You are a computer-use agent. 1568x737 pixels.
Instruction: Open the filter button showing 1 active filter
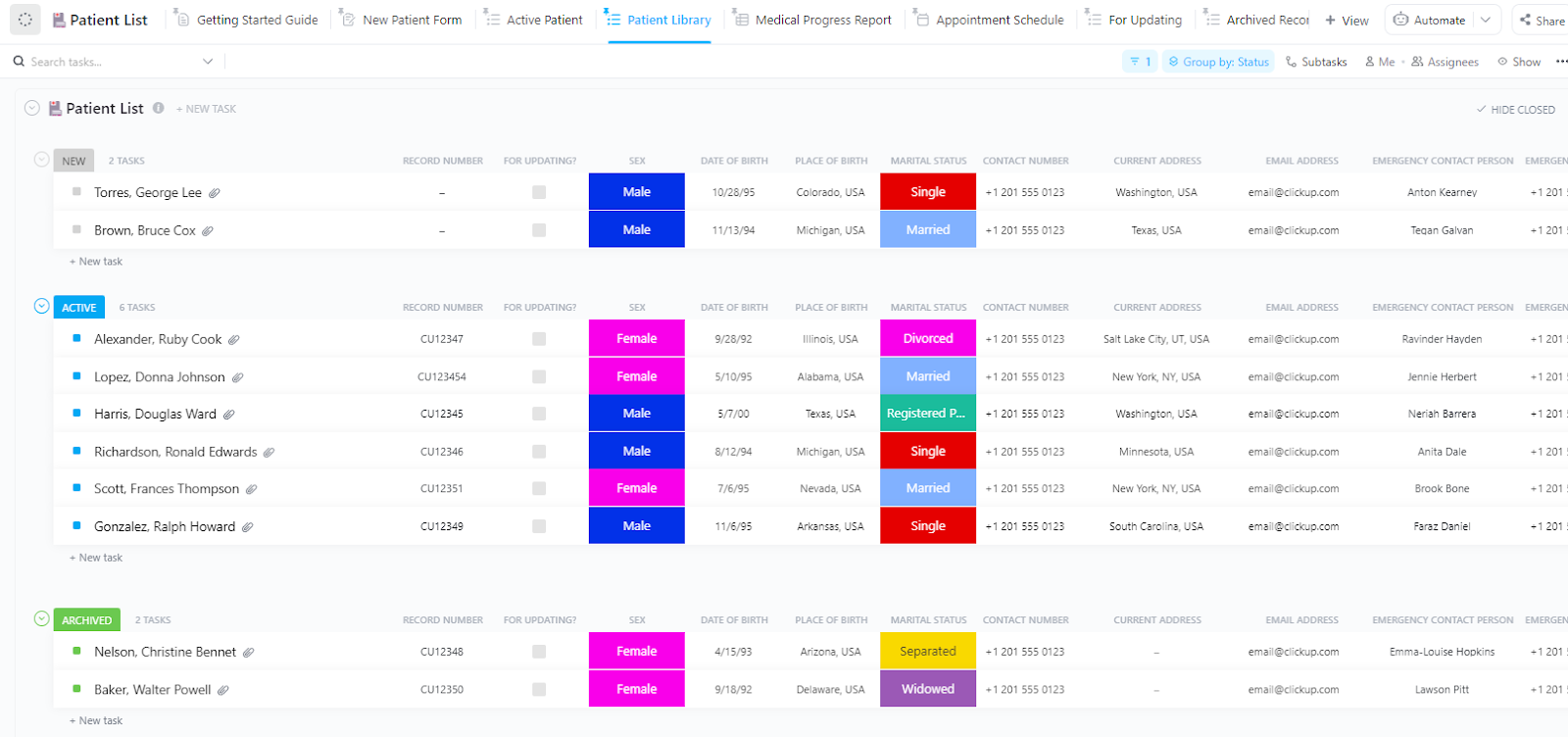pyautogui.click(x=1140, y=62)
